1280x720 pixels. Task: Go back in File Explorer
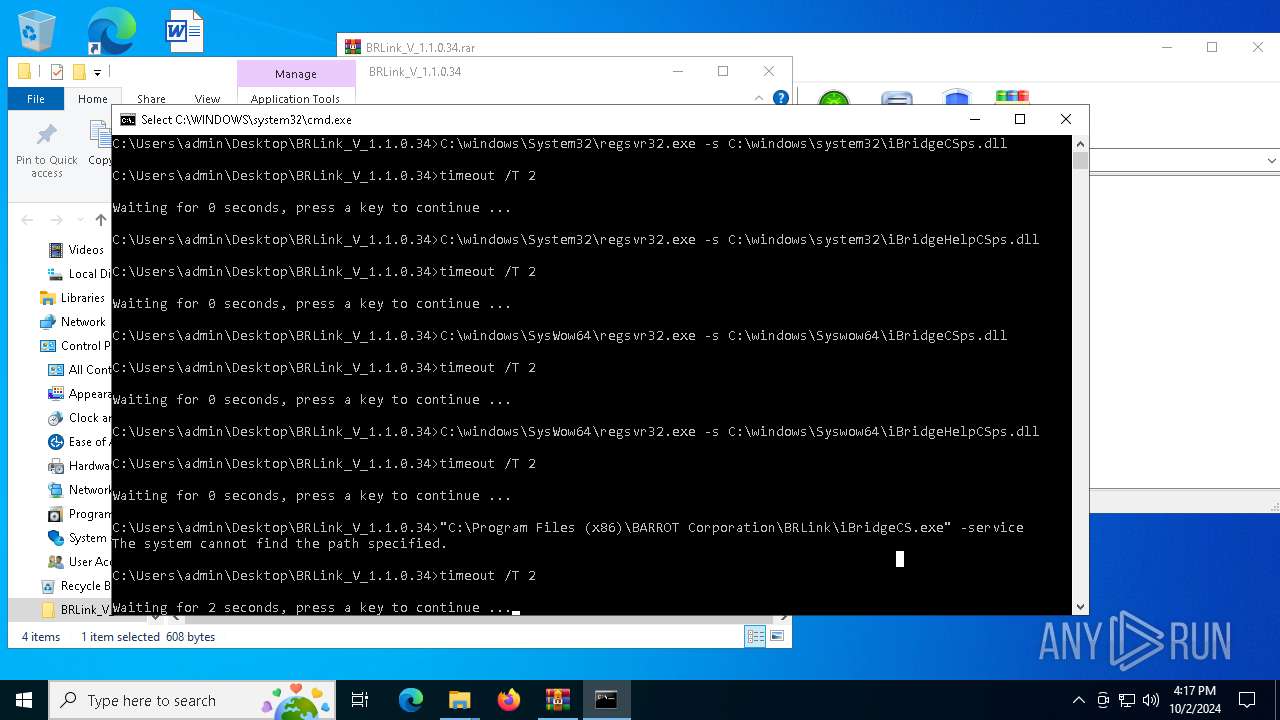click(27, 220)
